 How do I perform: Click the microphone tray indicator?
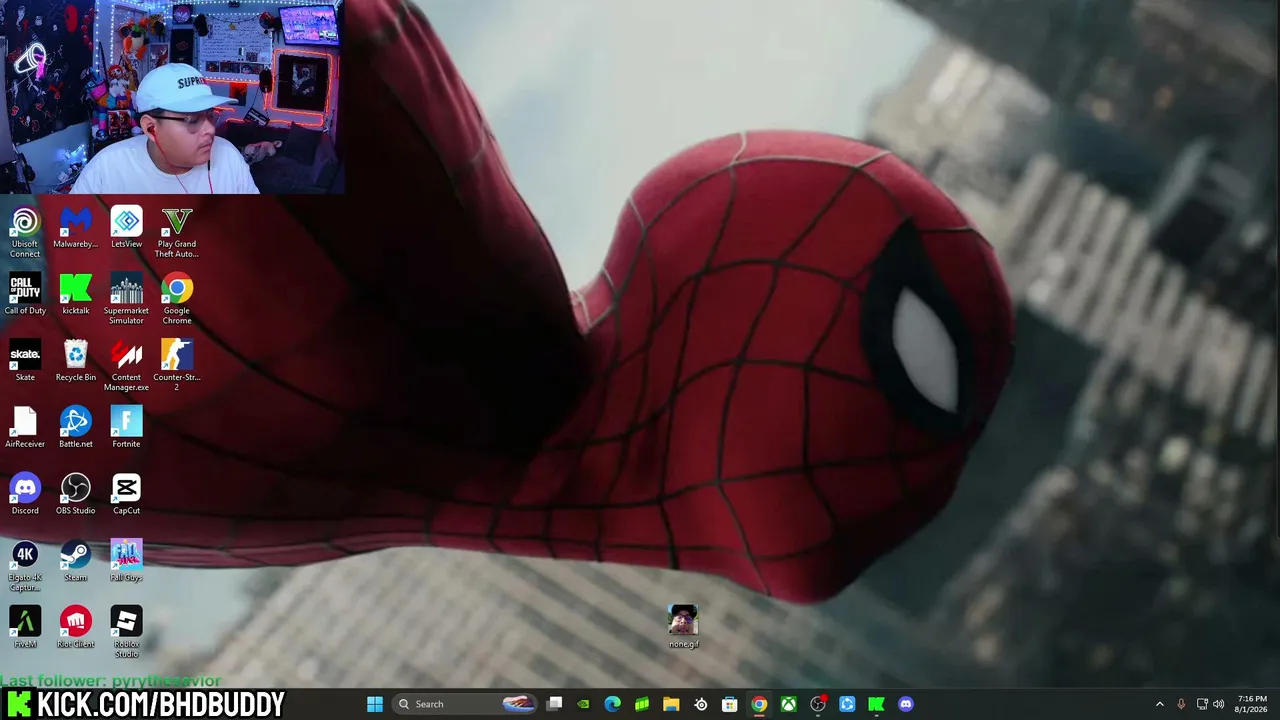coord(1181,704)
